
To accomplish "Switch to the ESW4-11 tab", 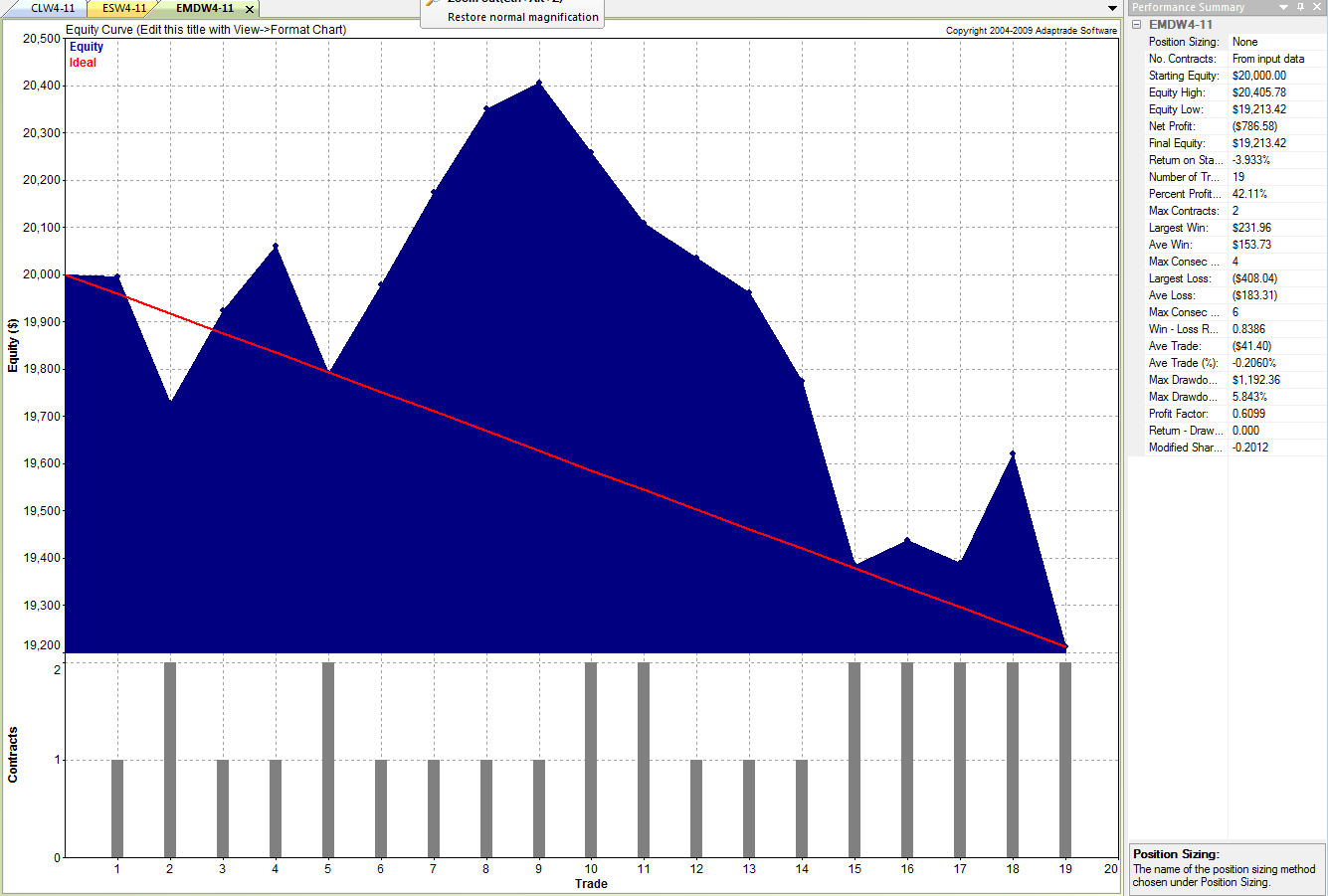I will [123, 8].
